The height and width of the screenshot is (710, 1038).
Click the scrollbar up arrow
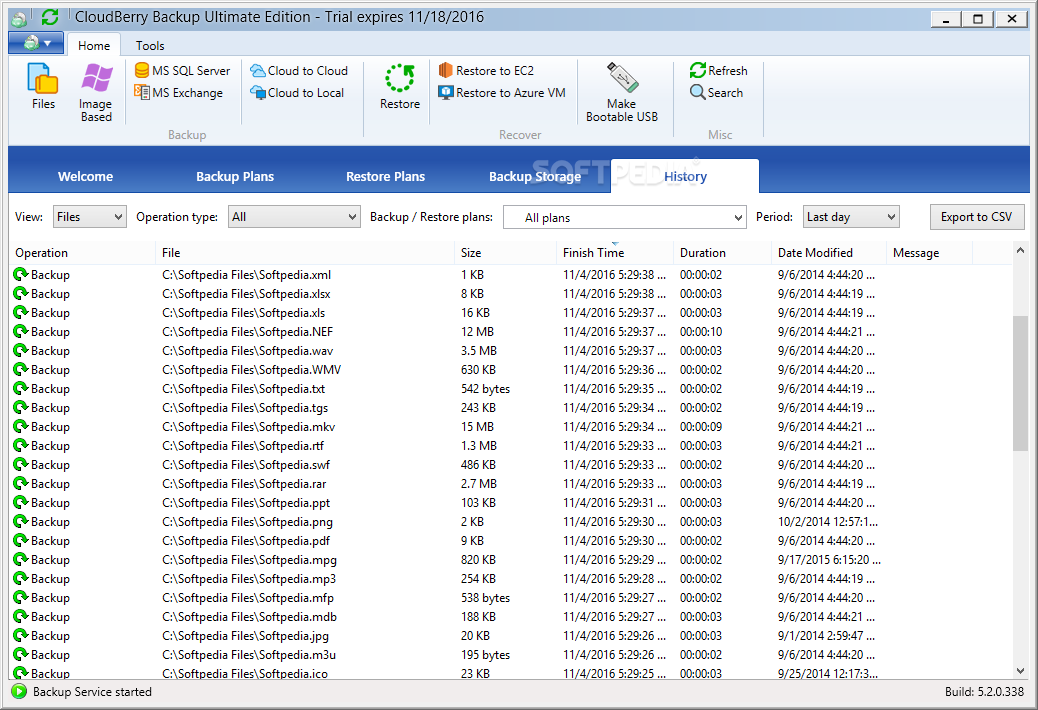point(1020,251)
